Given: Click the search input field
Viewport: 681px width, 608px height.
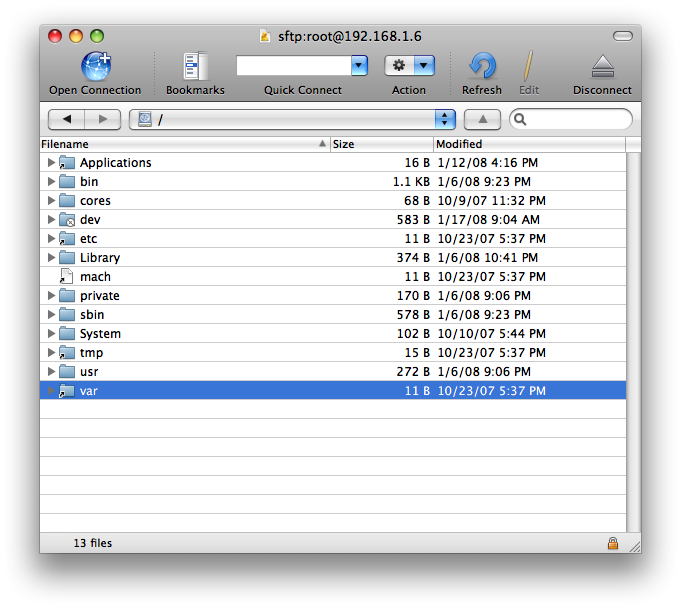Looking at the screenshot, I should pos(571,119).
